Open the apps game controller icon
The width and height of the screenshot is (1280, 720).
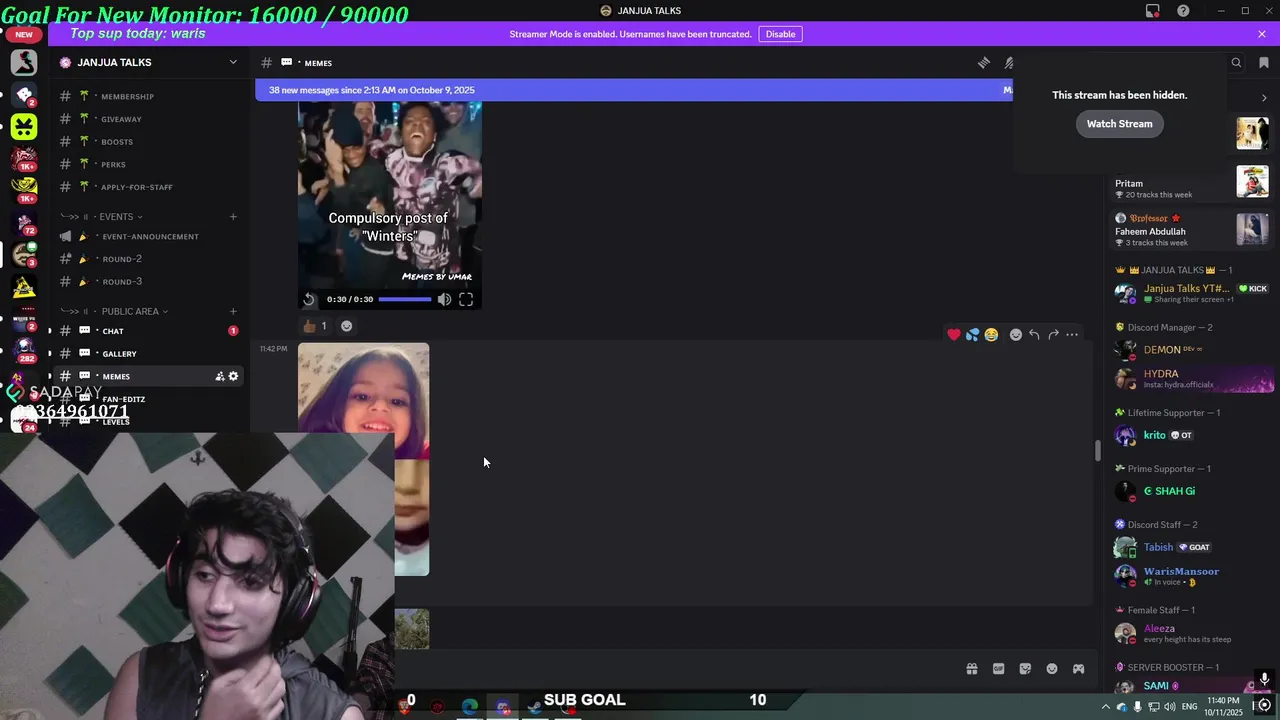(x=1079, y=669)
